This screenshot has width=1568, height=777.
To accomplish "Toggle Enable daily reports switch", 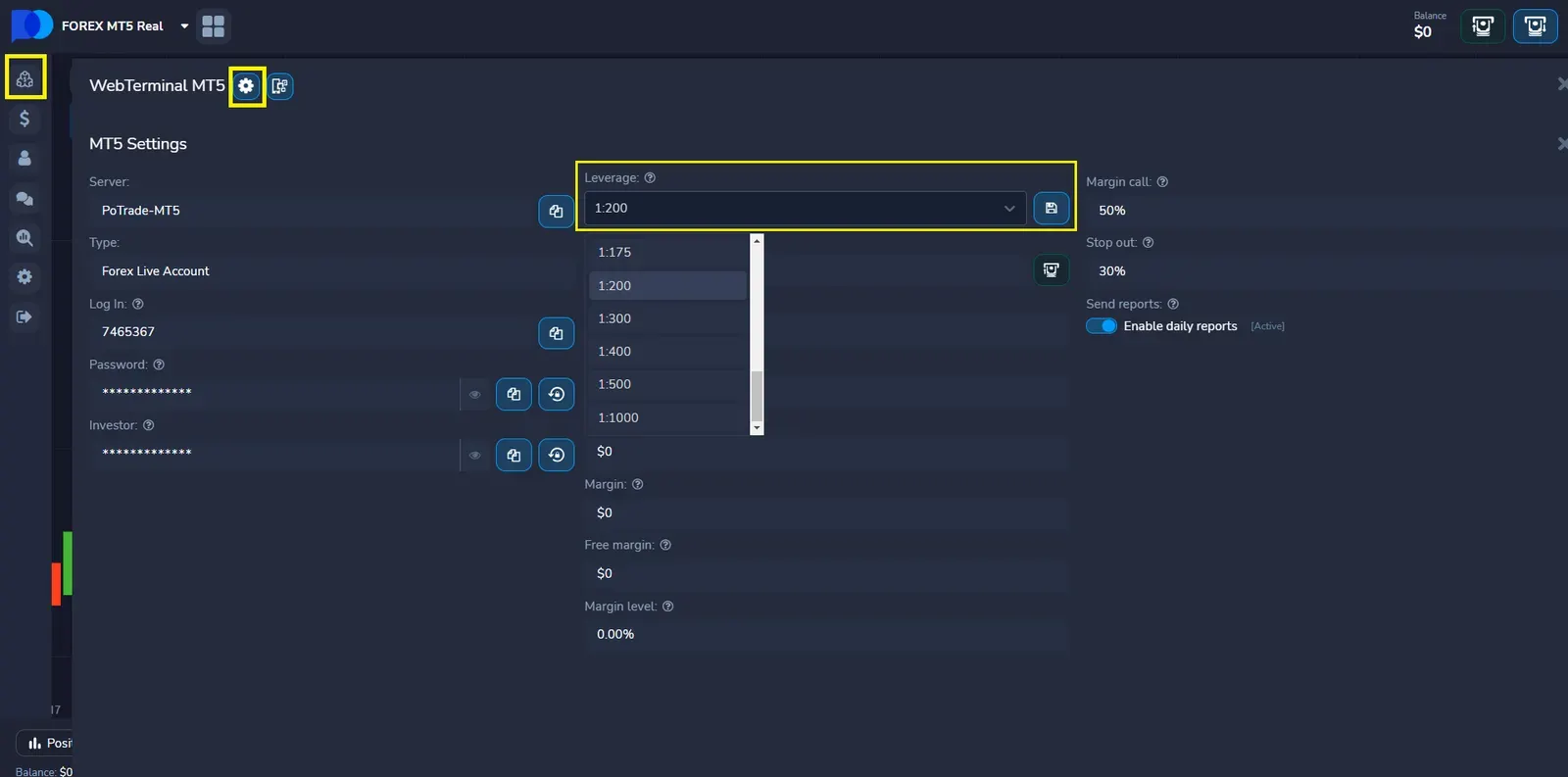I will (1102, 326).
